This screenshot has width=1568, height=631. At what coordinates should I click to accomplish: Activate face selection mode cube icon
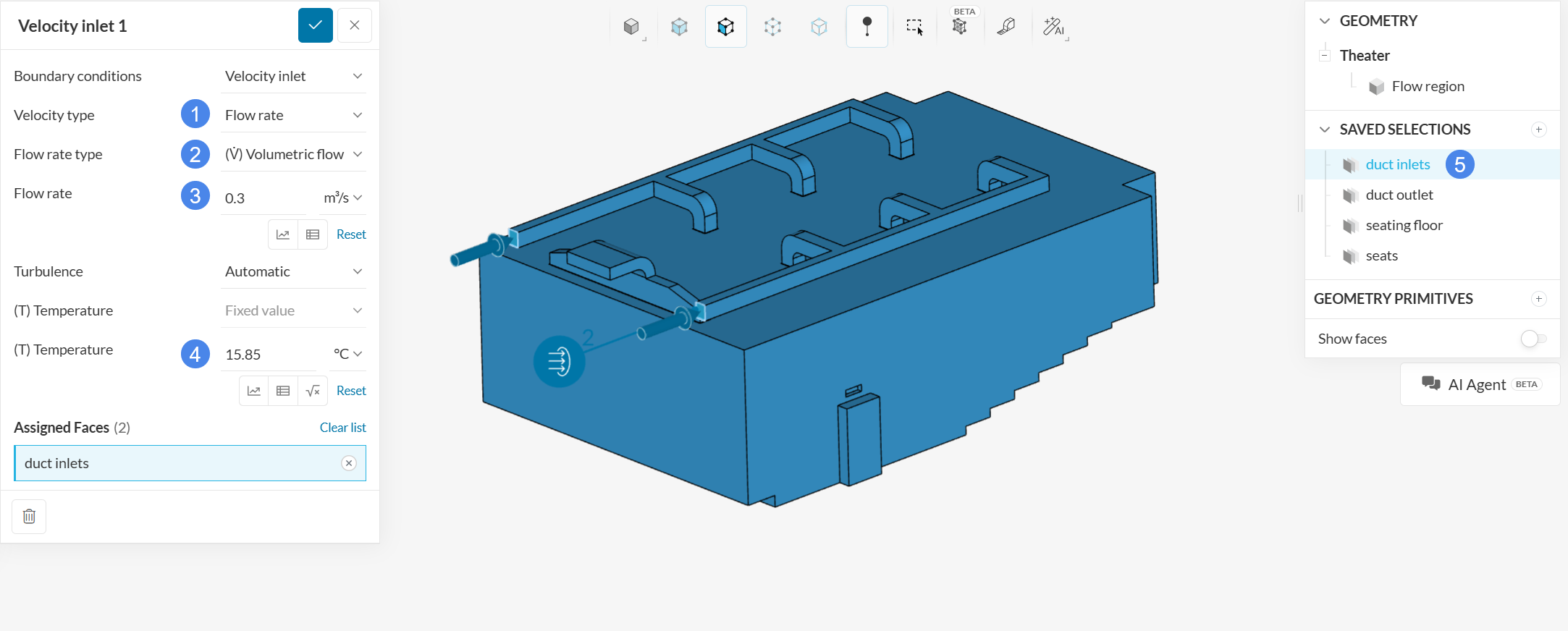[x=725, y=27]
